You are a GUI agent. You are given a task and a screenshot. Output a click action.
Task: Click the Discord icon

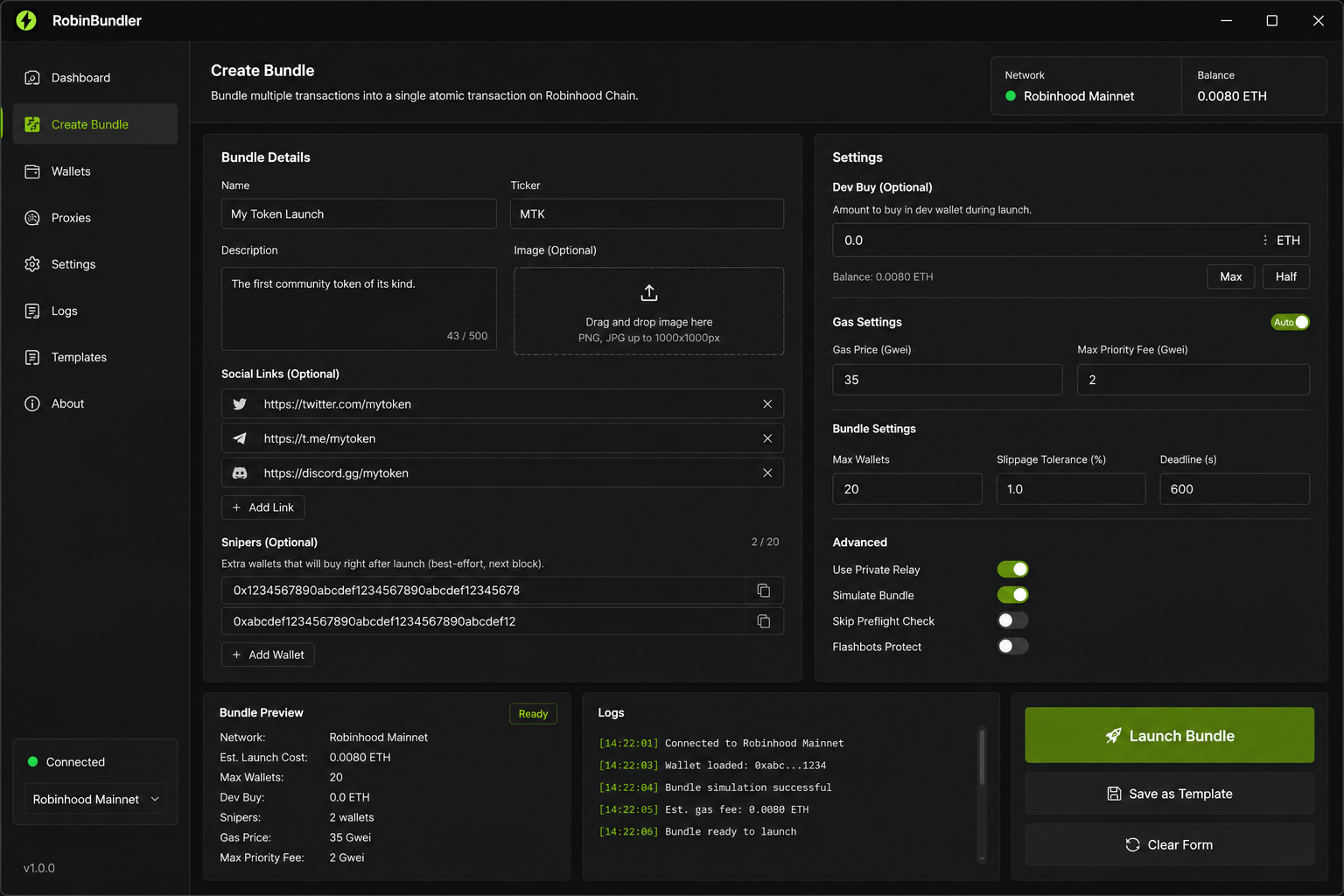(240, 472)
